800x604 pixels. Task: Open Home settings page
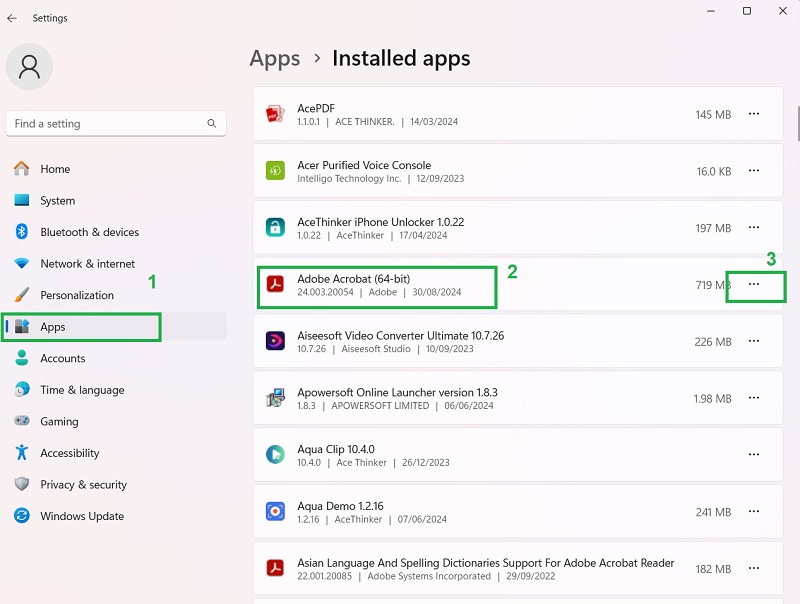click(116, 169)
